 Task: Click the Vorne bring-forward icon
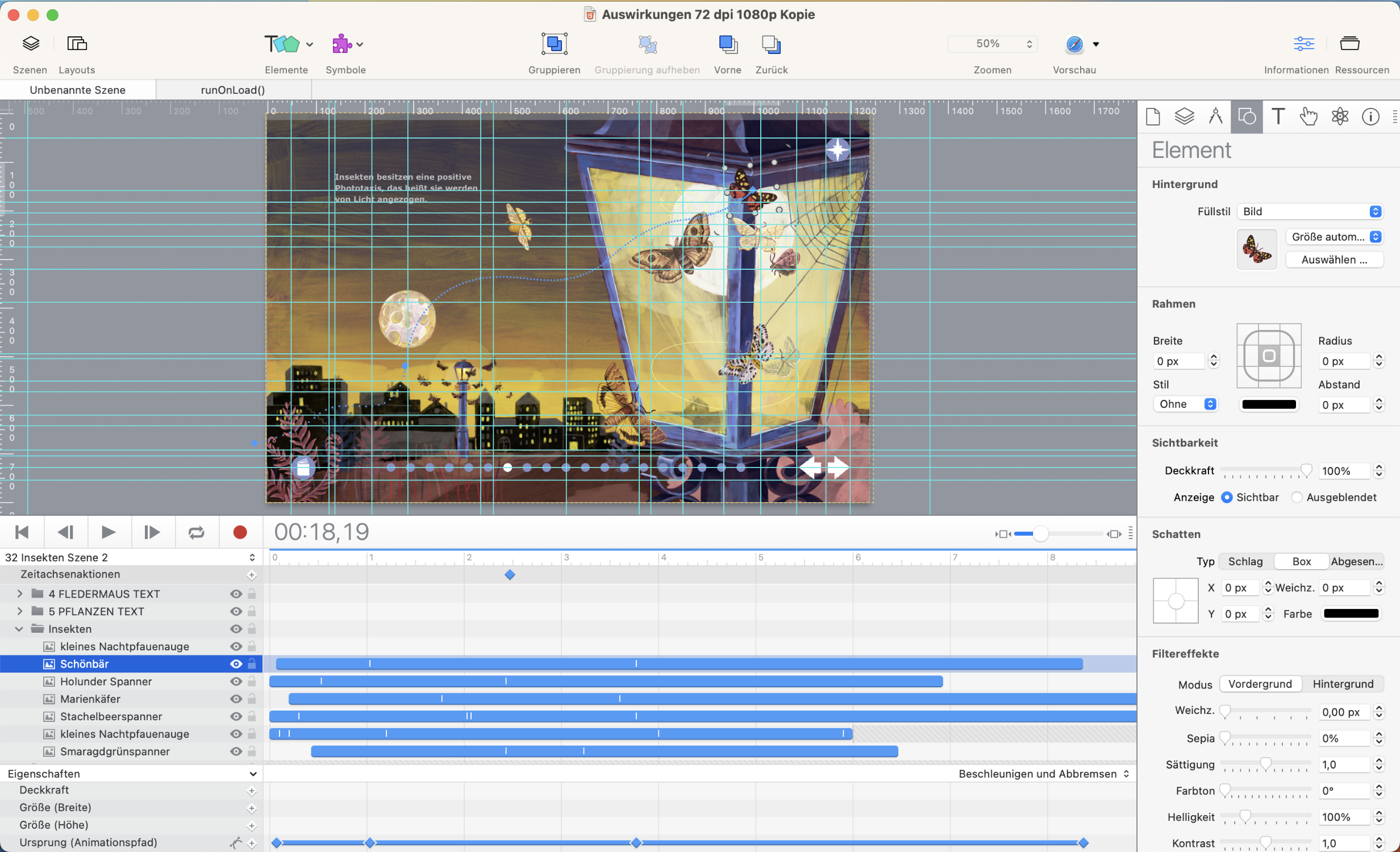pos(727,44)
